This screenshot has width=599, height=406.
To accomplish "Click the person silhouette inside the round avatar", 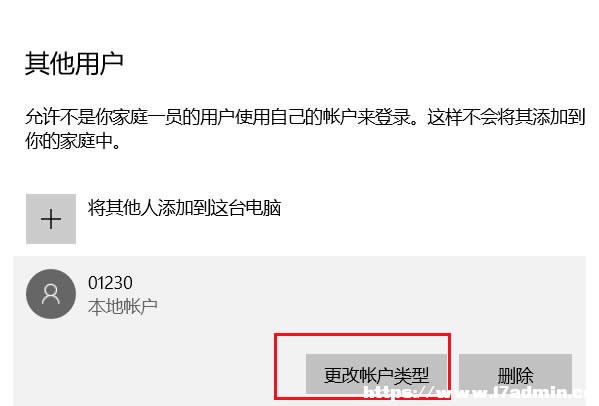I will [51, 294].
